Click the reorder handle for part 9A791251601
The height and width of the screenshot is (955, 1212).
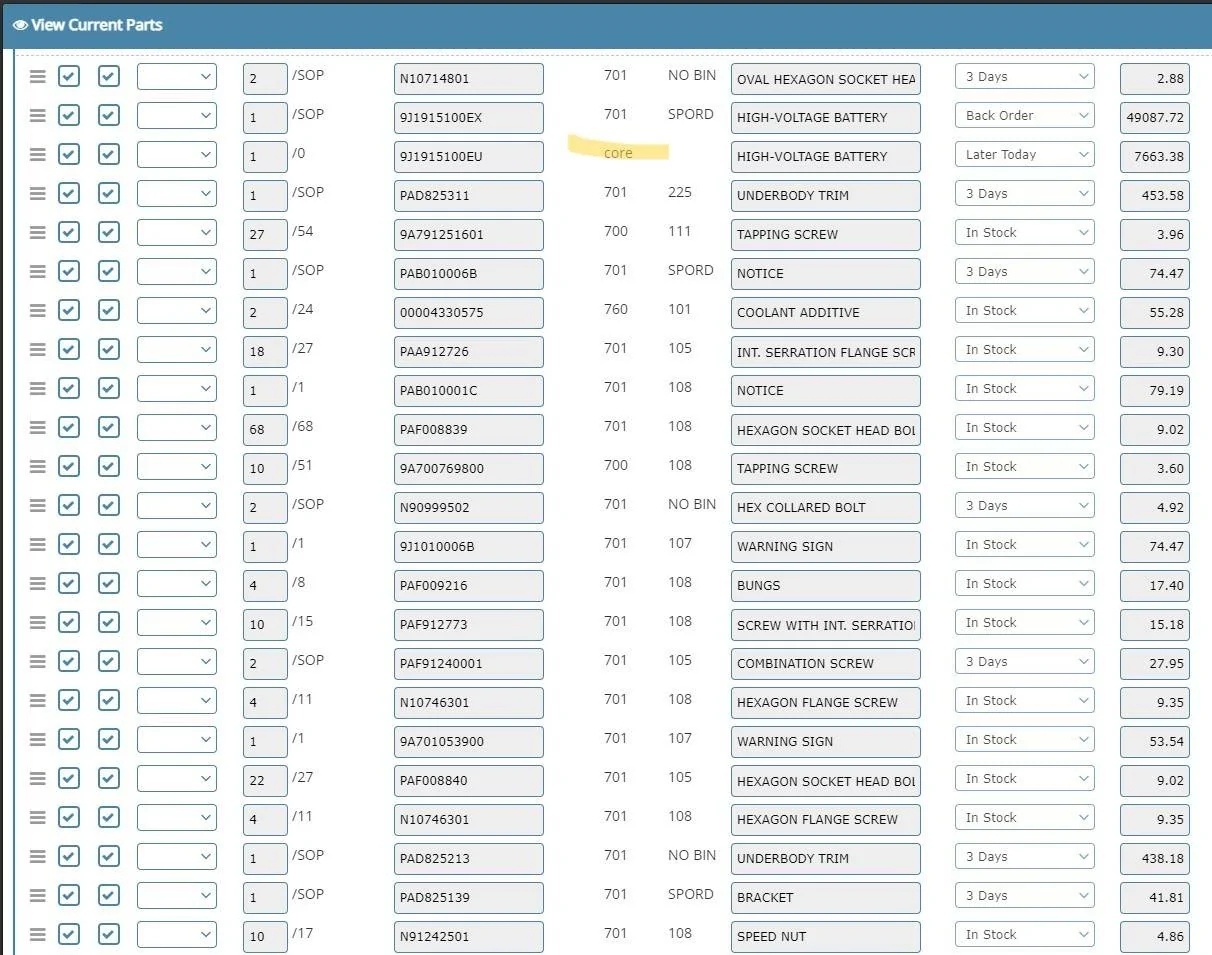pyautogui.click(x=38, y=233)
